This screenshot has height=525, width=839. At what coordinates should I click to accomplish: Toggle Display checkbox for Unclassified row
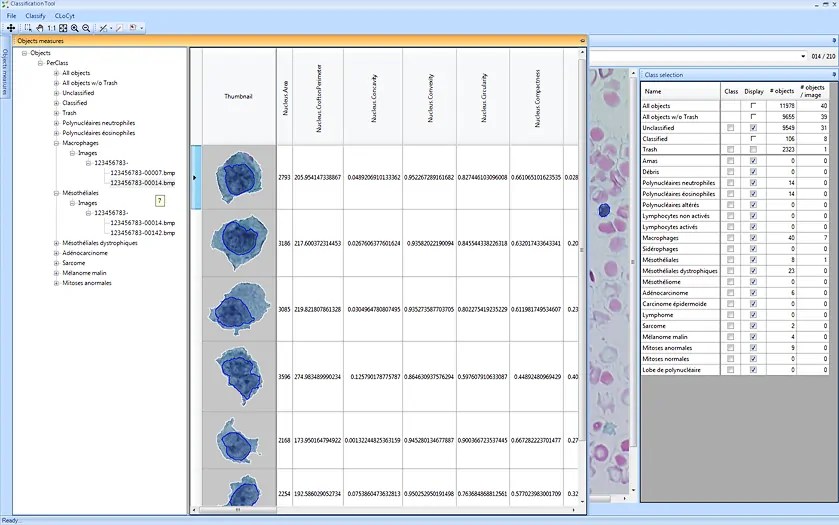pyautogui.click(x=753, y=128)
